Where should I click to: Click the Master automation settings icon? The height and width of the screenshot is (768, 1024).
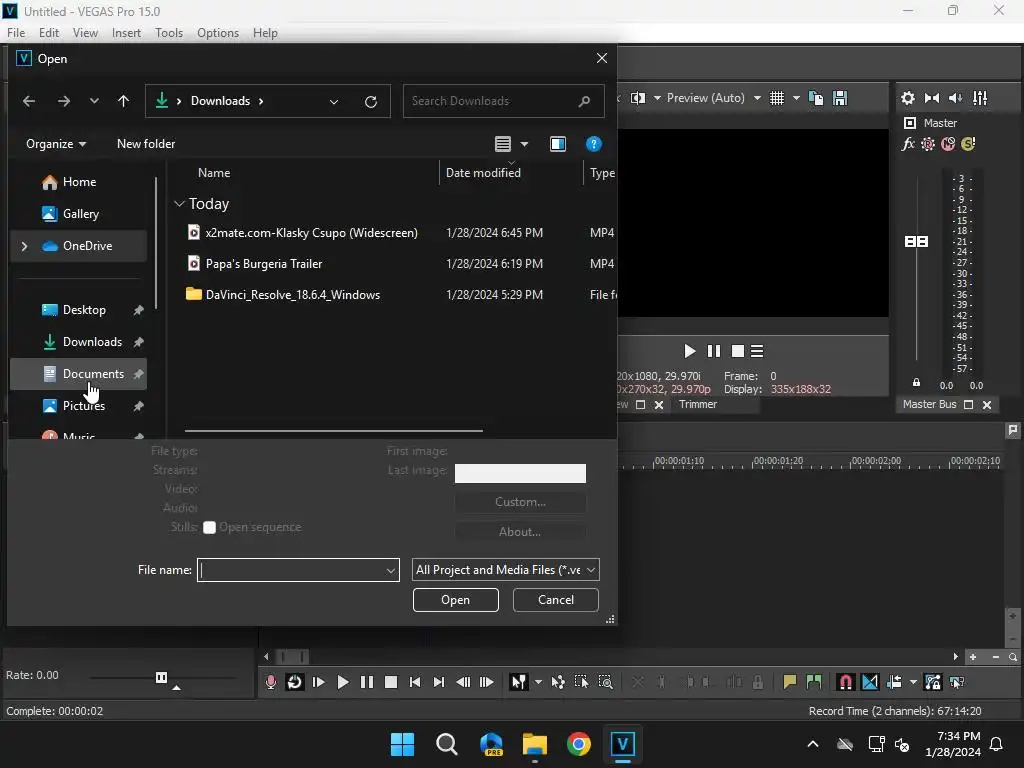click(x=928, y=144)
